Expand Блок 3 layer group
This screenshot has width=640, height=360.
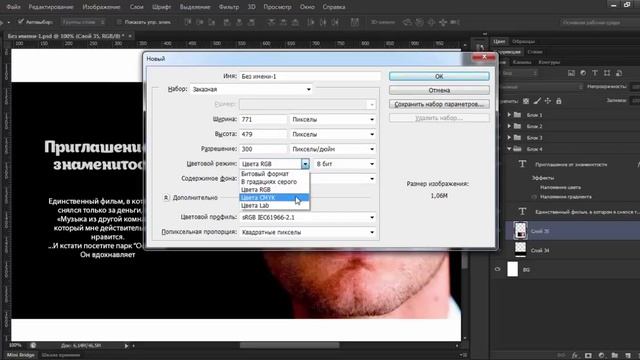[x=509, y=138]
